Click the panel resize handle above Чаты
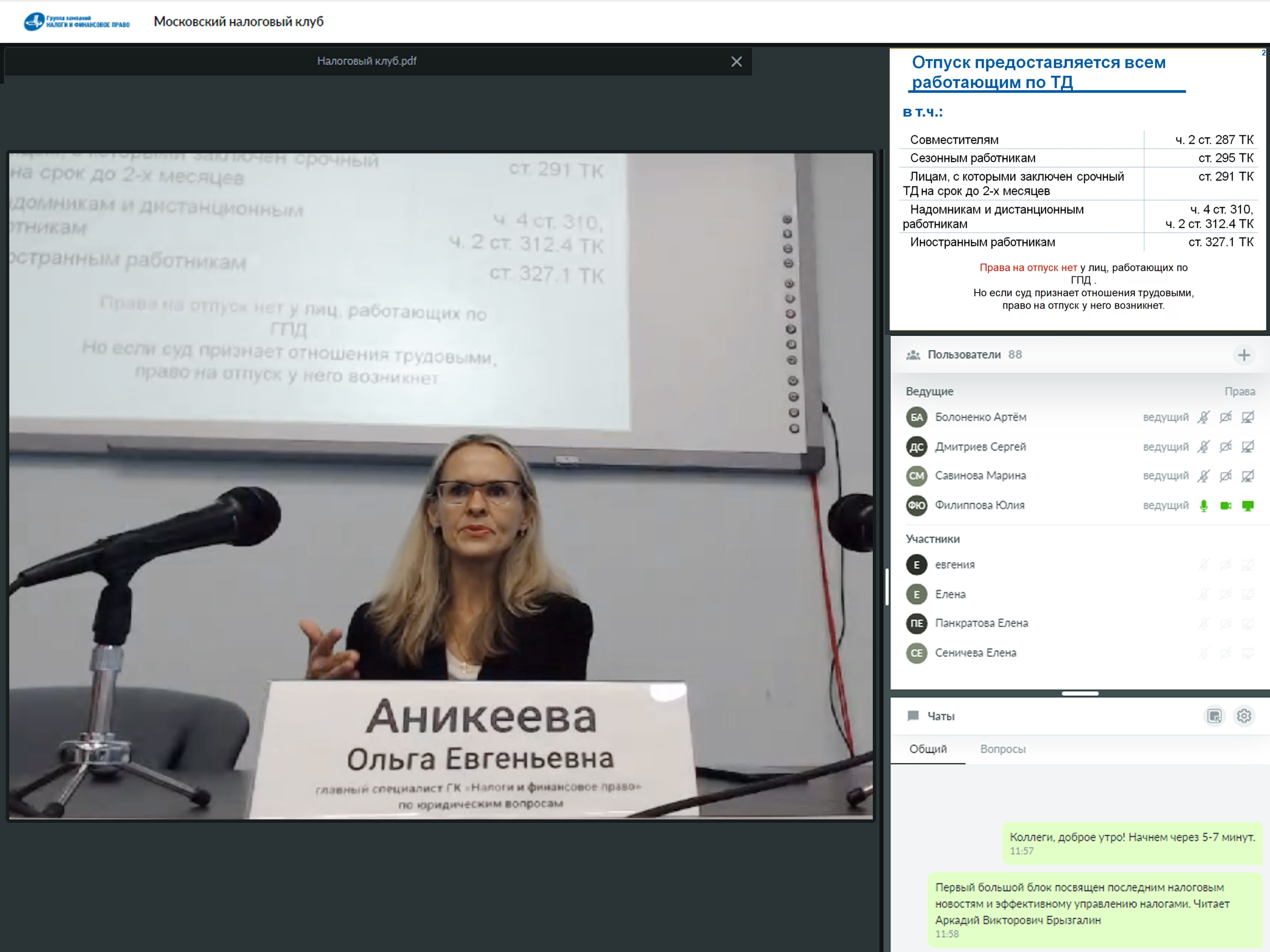 pyautogui.click(x=1079, y=694)
